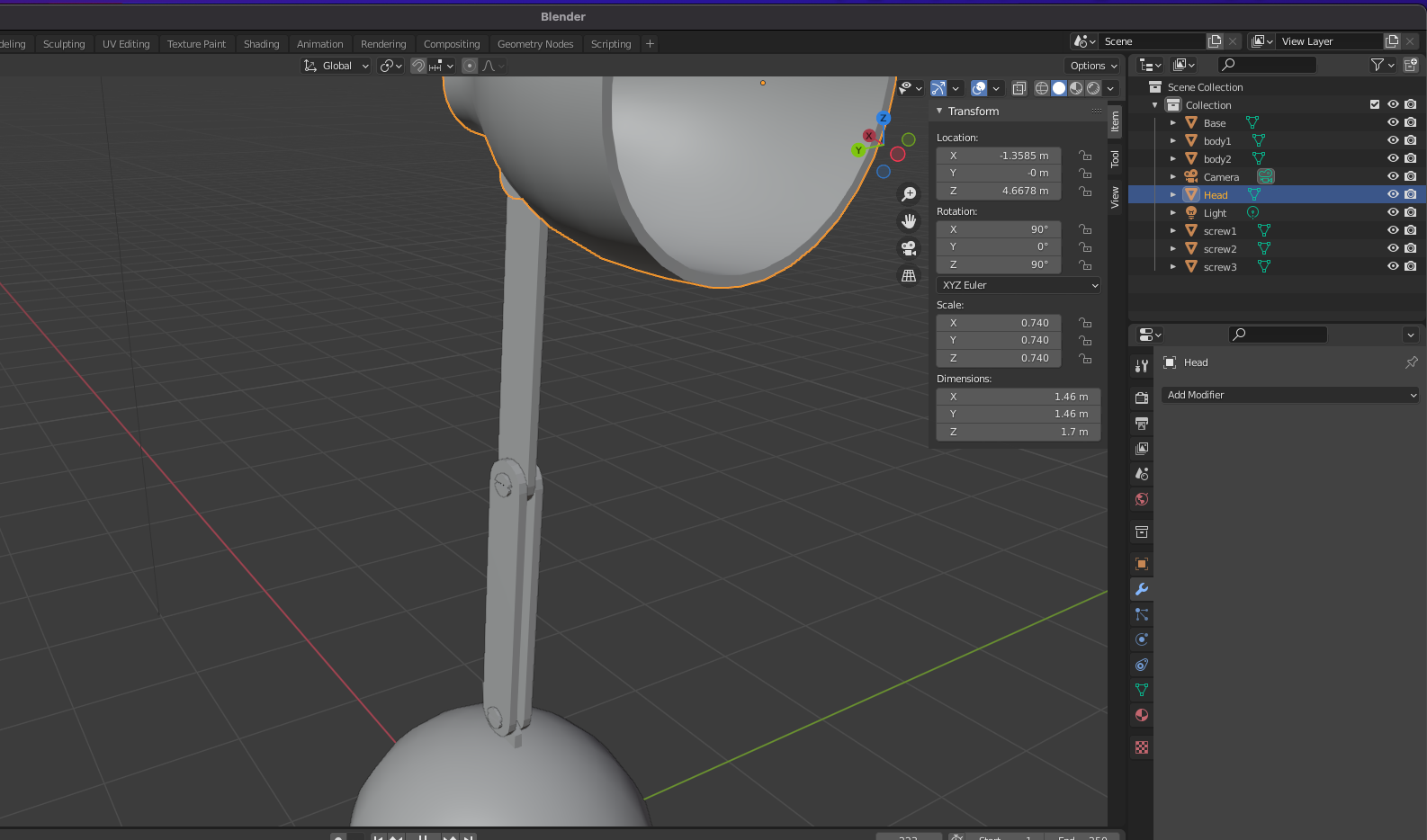This screenshot has height=840, width=1427.
Task: Open the XYZ Euler rotation mode dropdown
Action: (1019, 285)
